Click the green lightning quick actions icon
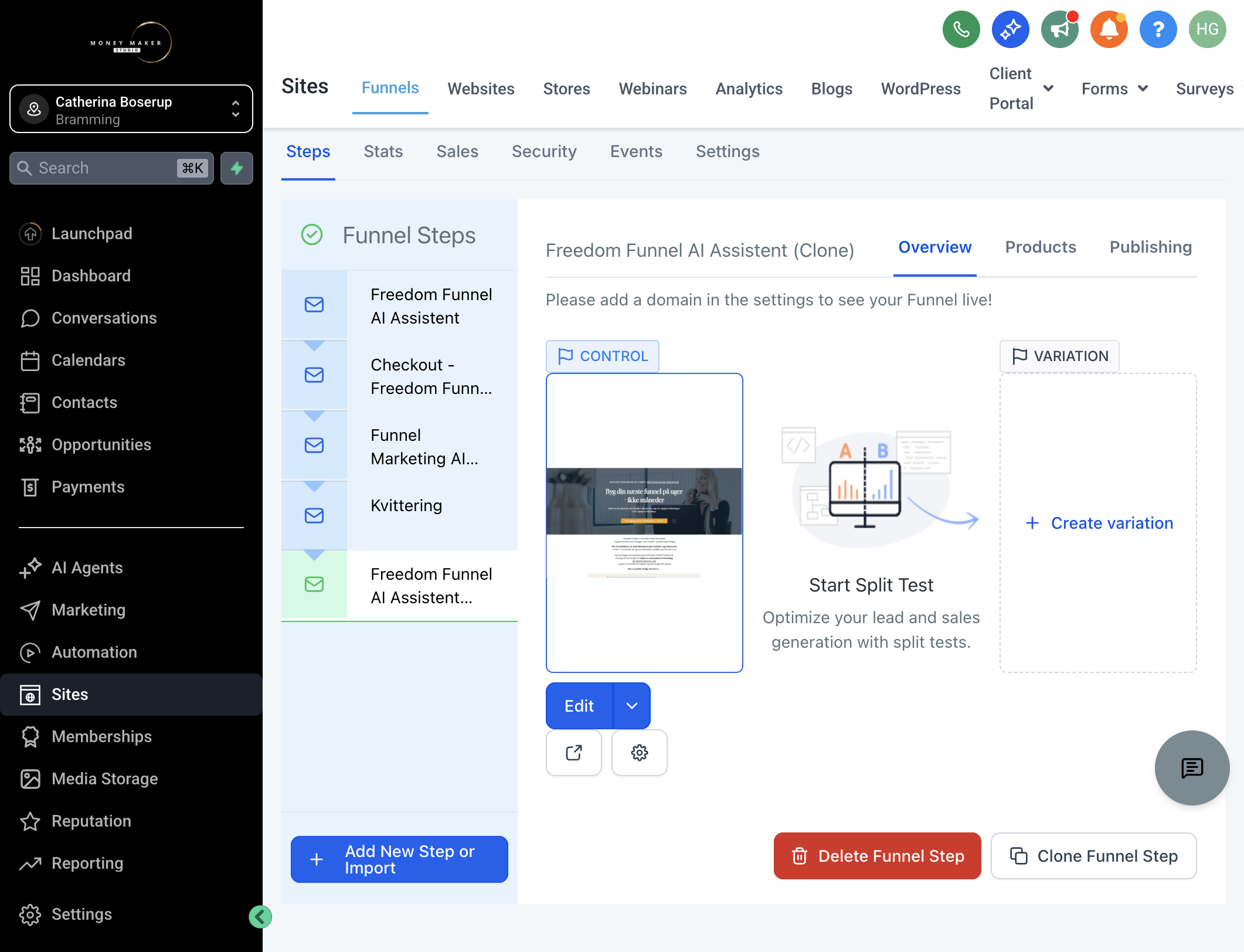 point(237,168)
